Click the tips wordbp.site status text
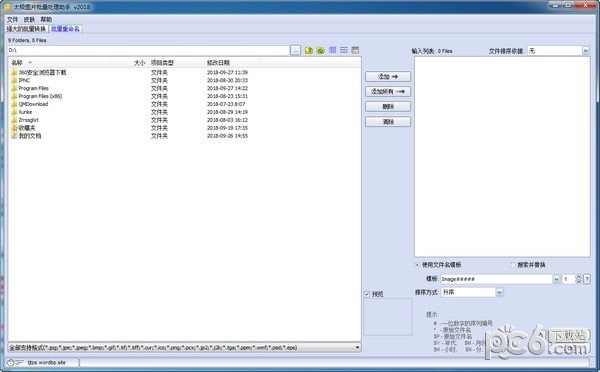600x372 pixels. (x=46, y=362)
